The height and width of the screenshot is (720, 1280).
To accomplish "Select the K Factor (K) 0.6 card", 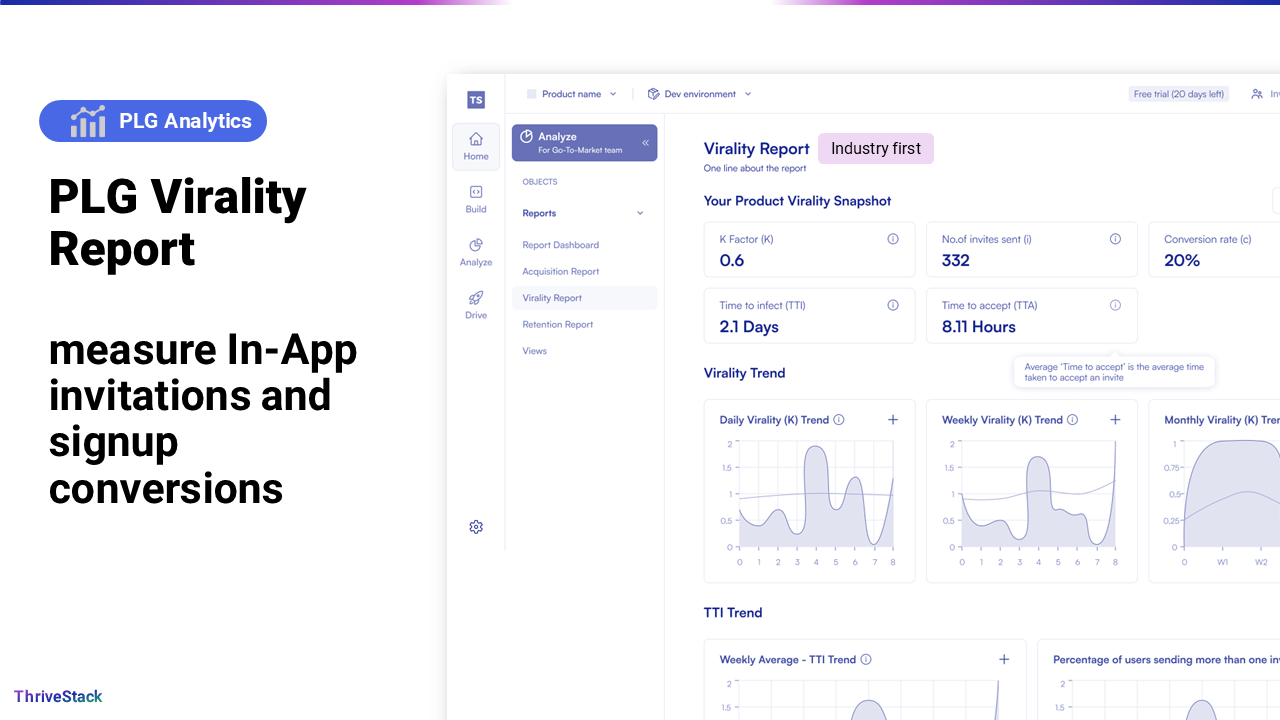I will [809, 250].
